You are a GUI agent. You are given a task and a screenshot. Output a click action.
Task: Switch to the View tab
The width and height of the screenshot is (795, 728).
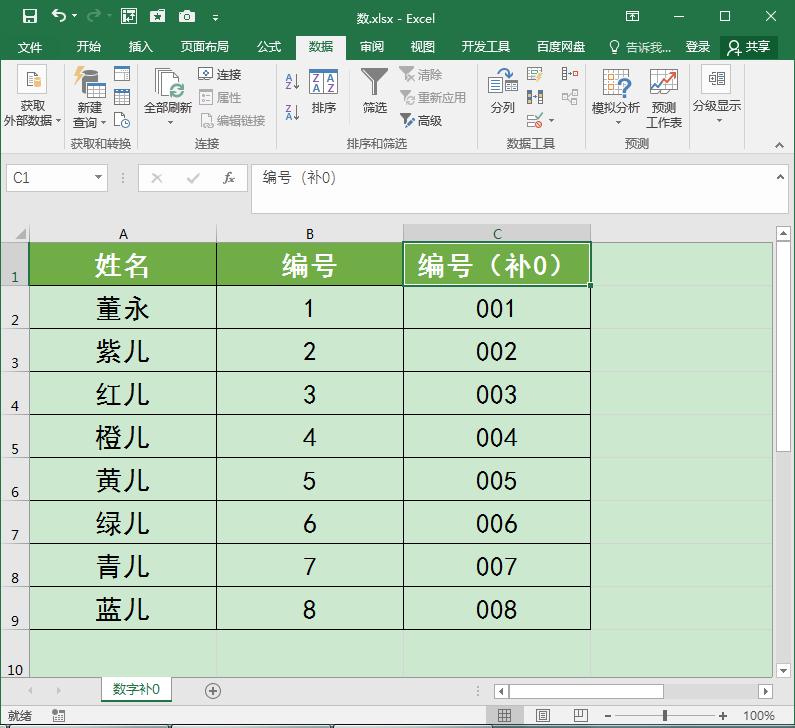pyautogui.click(x=423, y=47)
